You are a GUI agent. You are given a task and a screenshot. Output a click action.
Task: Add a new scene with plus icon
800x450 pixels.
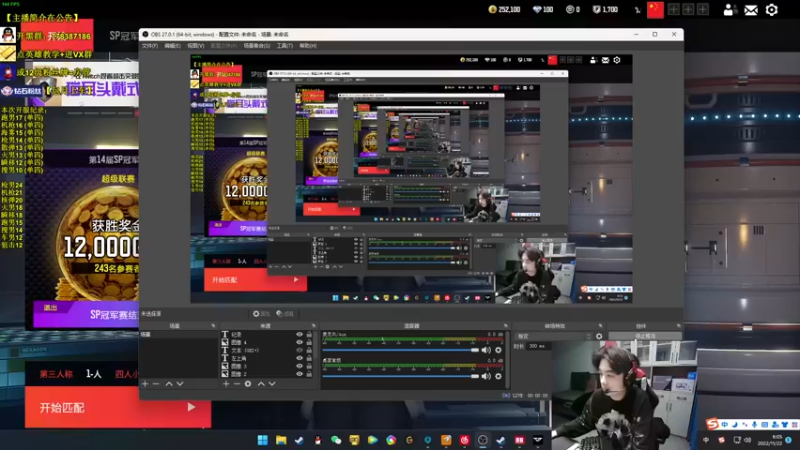click(145, 384)
